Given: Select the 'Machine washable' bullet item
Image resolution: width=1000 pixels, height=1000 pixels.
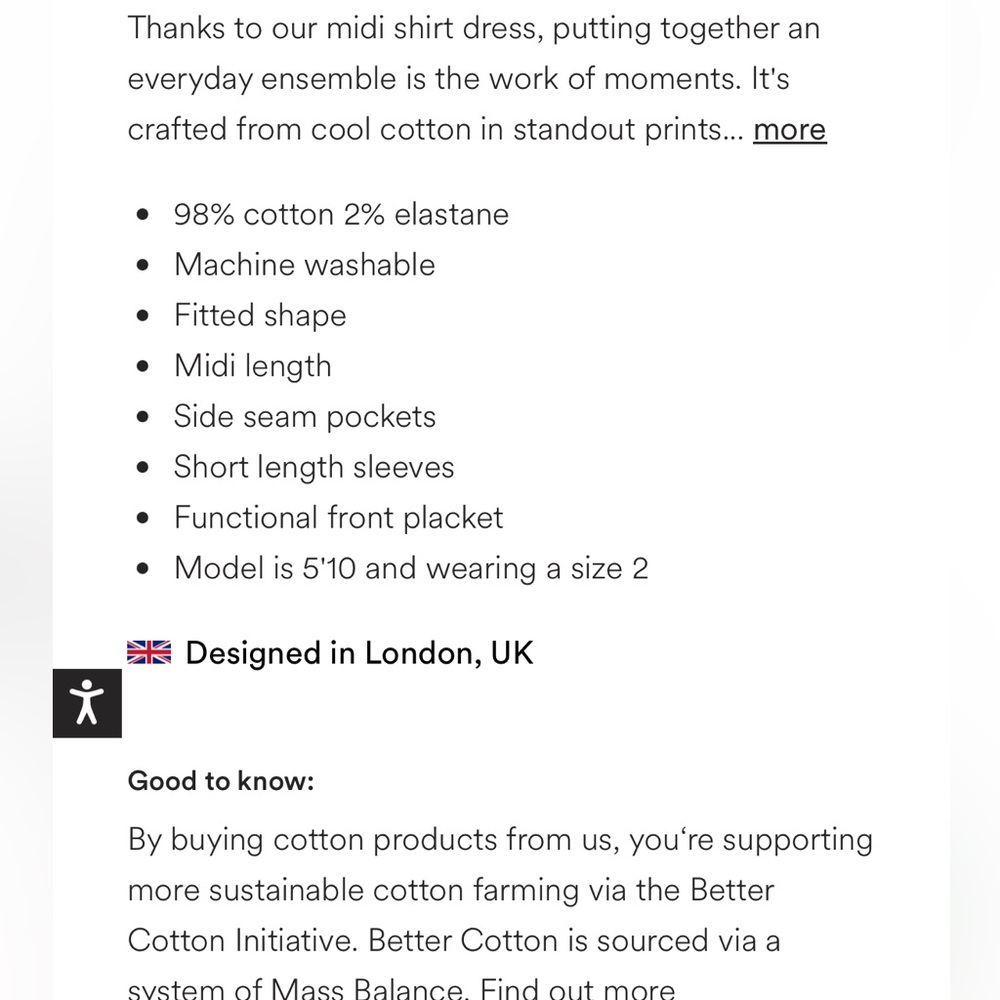Looking at the screenshot, I should 304,265.
